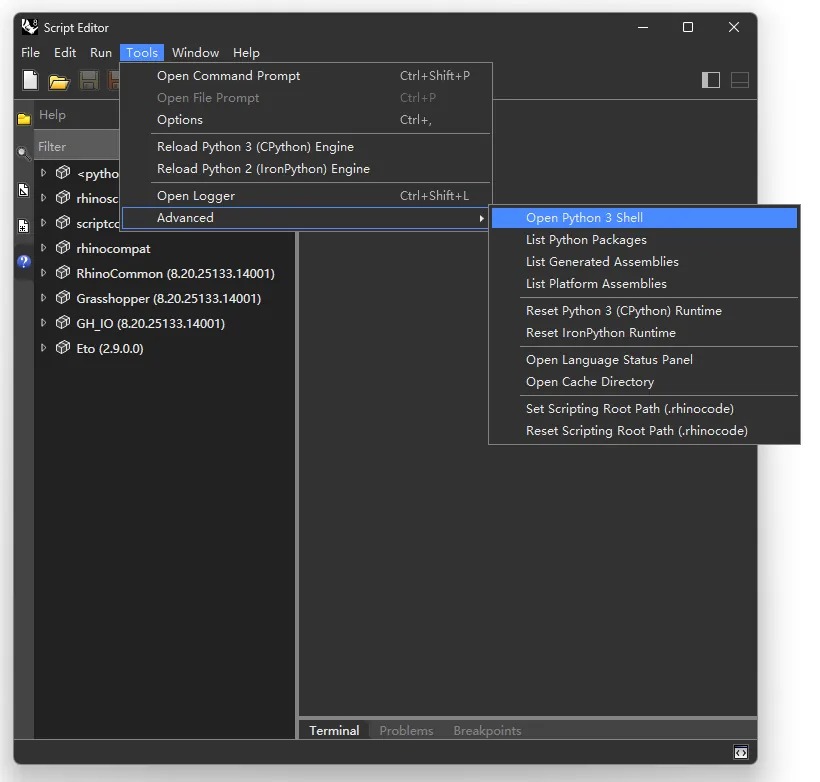Click the code brackets icon in status bar
This screenshot has height=782, width=820.
pos(740,752)
